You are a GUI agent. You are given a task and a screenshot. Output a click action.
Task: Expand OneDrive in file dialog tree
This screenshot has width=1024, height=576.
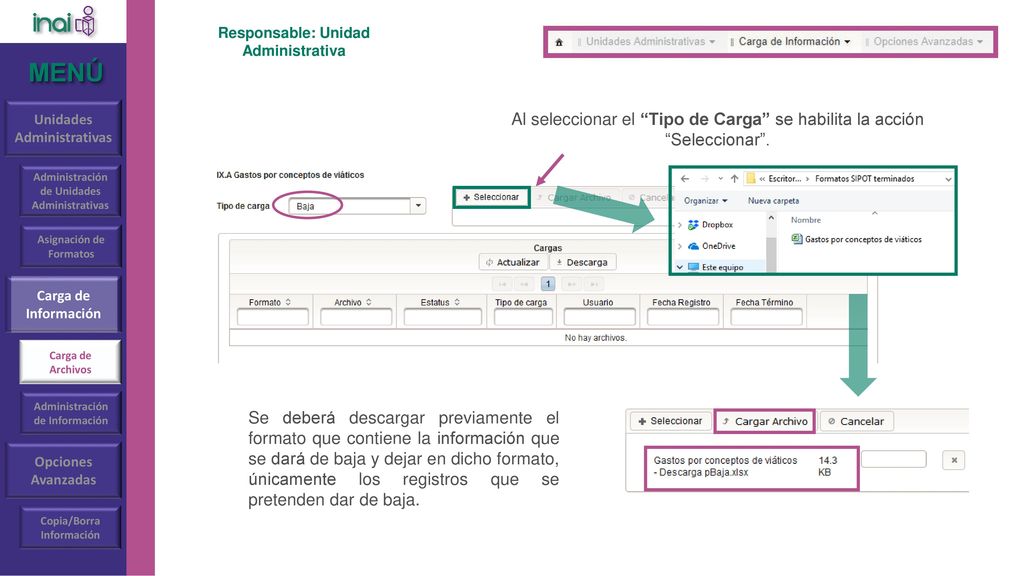pyautogui.click(x=680, y=246)
